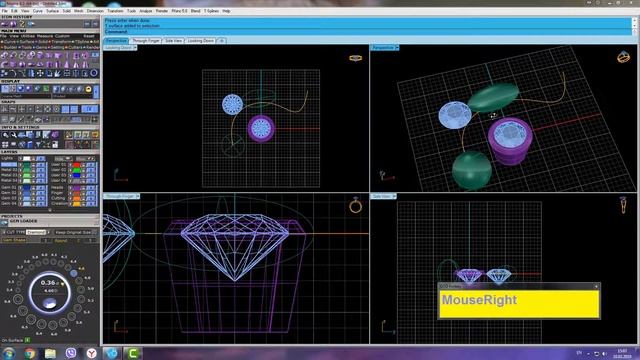This screenshot has height=360, width=640.
Task: Click the yellow Creation layer color swatch
Action: tap(76, 203)
